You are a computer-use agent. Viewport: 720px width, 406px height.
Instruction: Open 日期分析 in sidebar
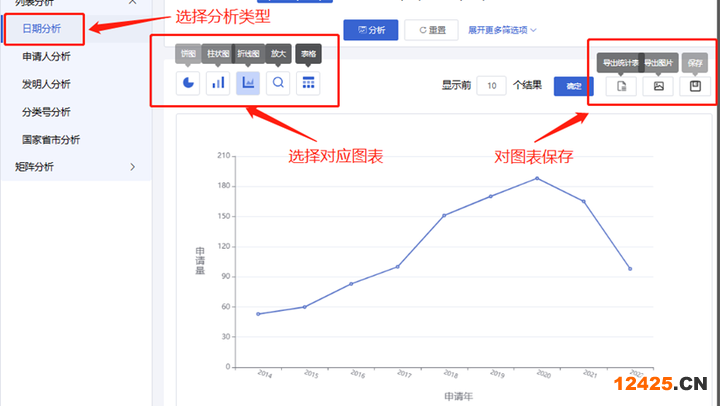coord(41,29)
